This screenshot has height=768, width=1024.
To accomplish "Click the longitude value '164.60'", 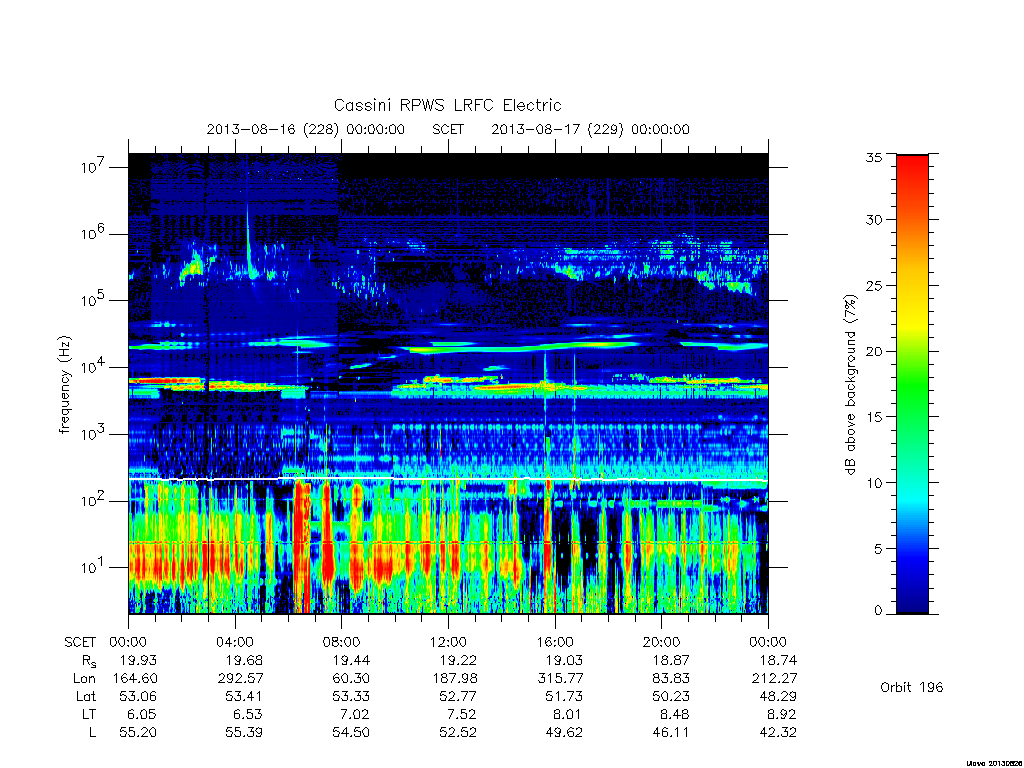I will tap(135, 679).
